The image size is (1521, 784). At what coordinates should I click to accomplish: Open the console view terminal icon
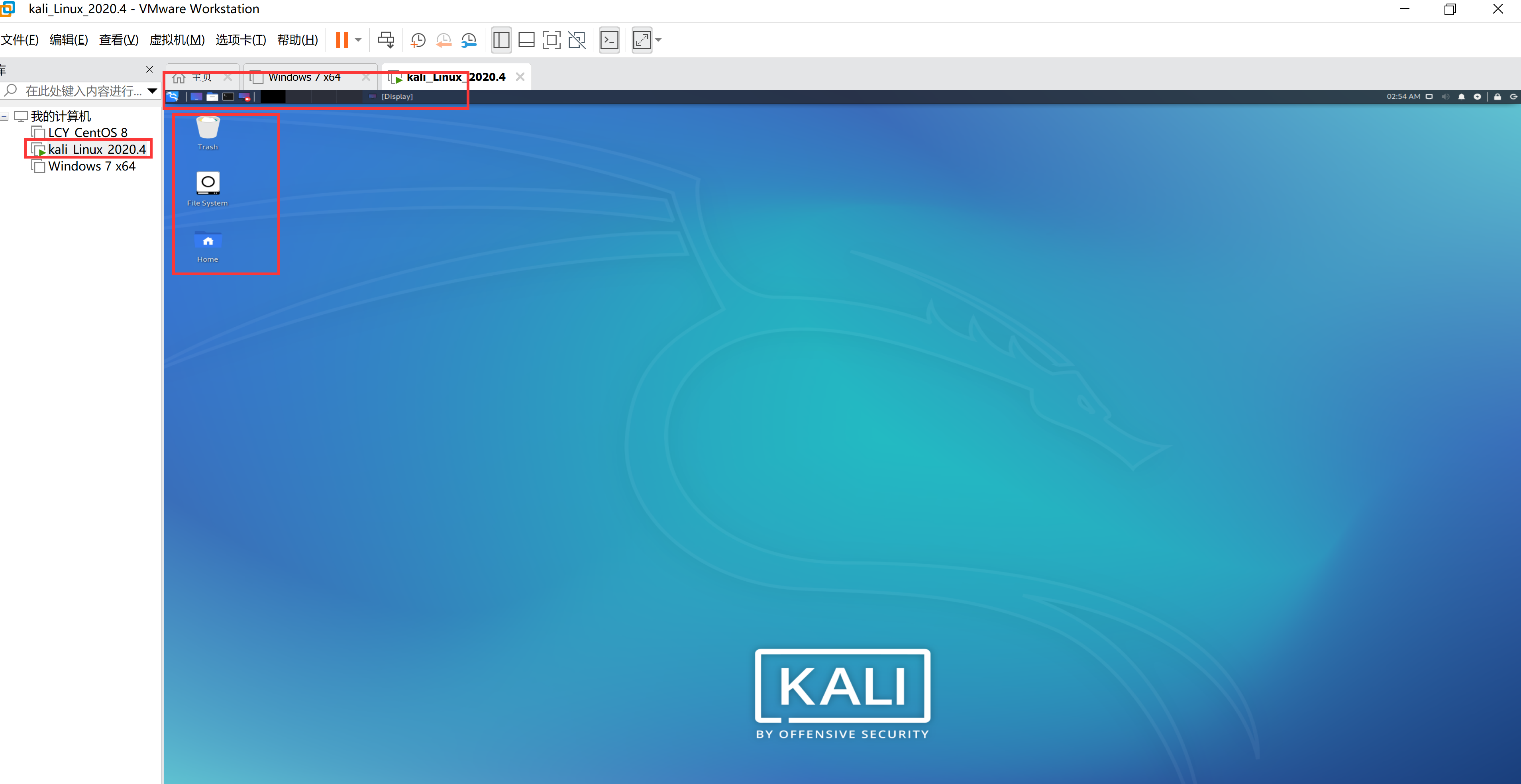pos(609,40)
